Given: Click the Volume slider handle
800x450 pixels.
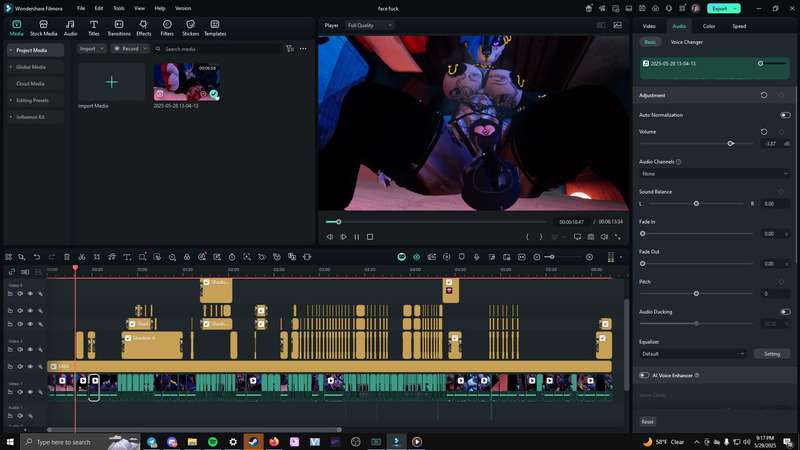Looking at the screenshot, I should 731,144.
